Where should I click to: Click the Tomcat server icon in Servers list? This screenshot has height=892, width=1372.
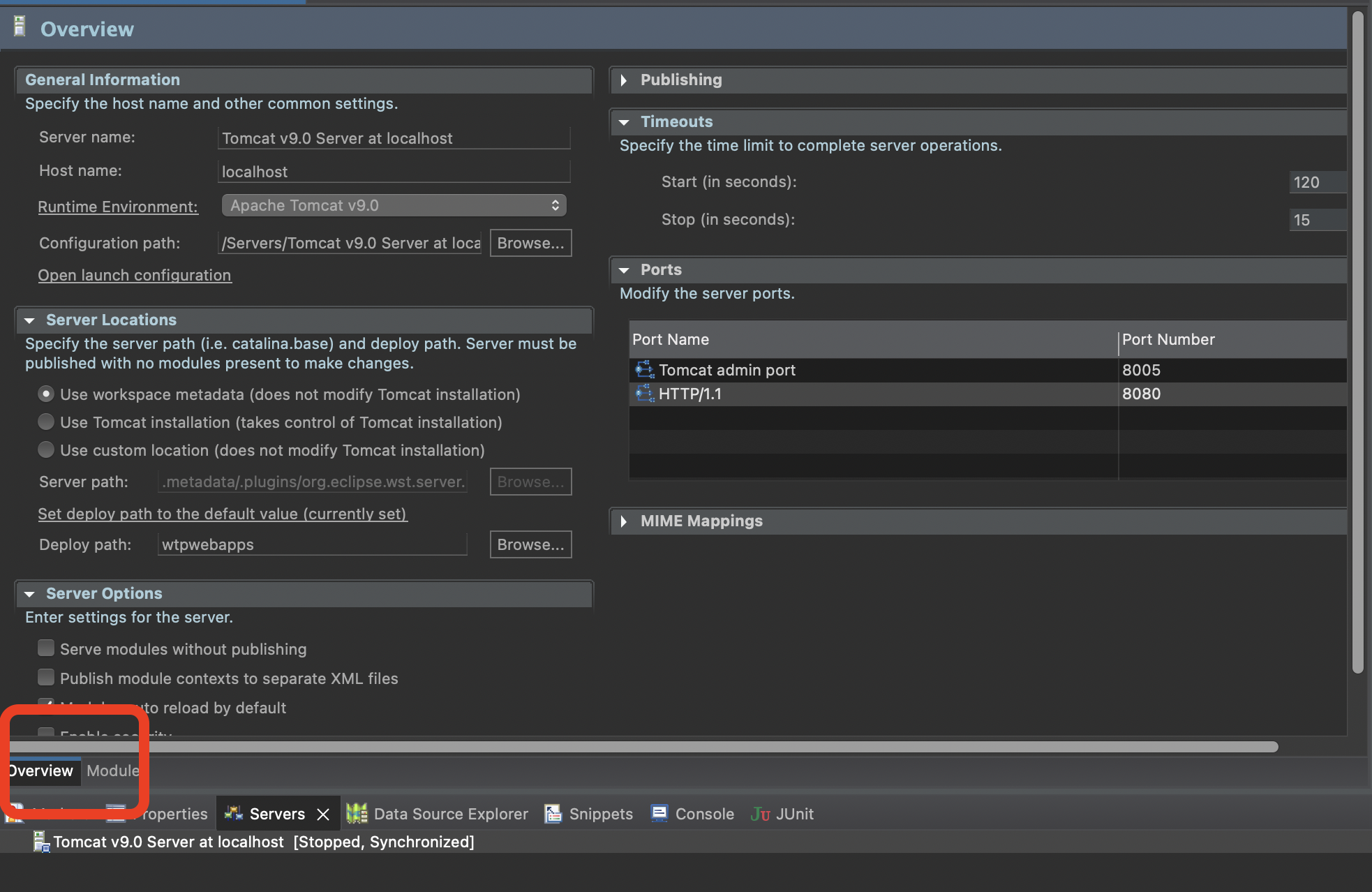point(41,842)
